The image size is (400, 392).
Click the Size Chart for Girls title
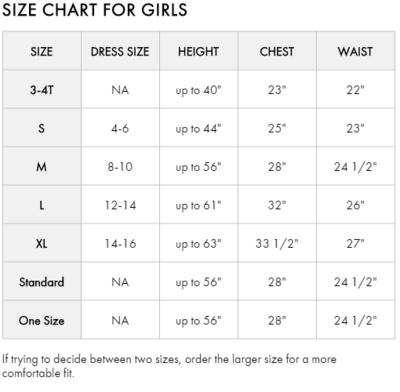click(95, 10)
